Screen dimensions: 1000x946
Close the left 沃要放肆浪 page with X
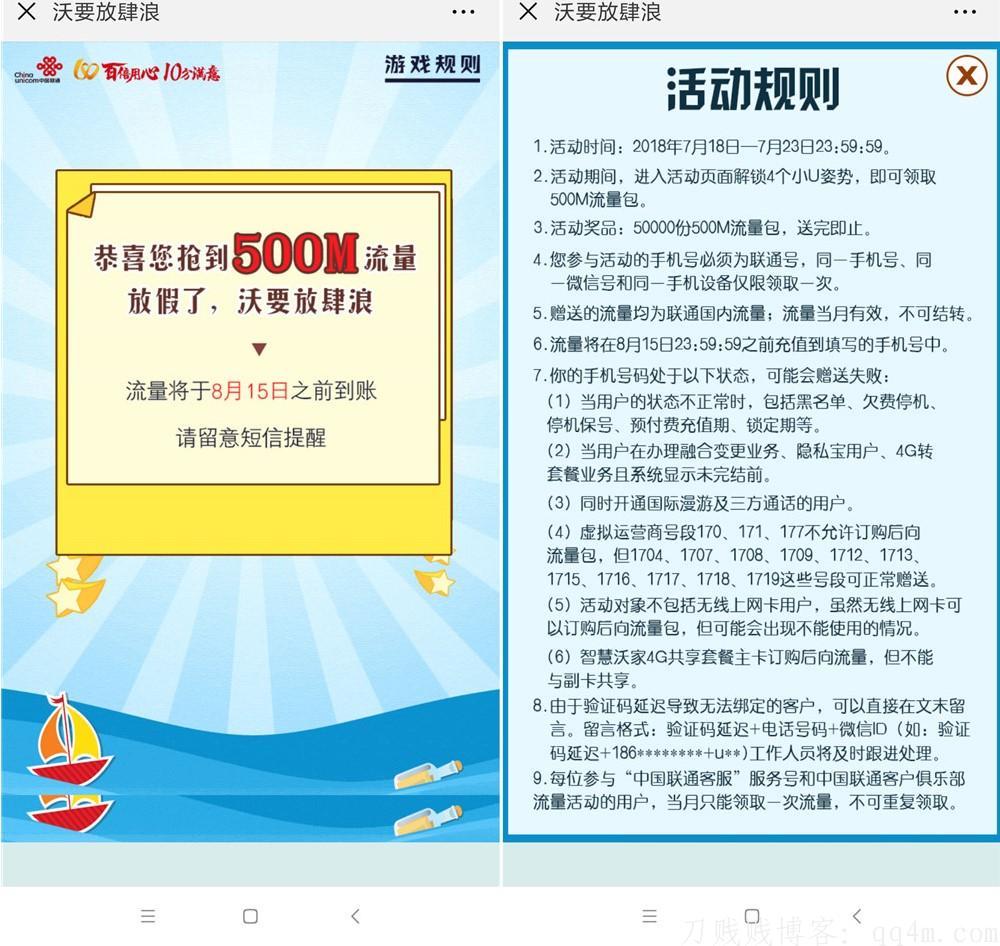[26, 11]
